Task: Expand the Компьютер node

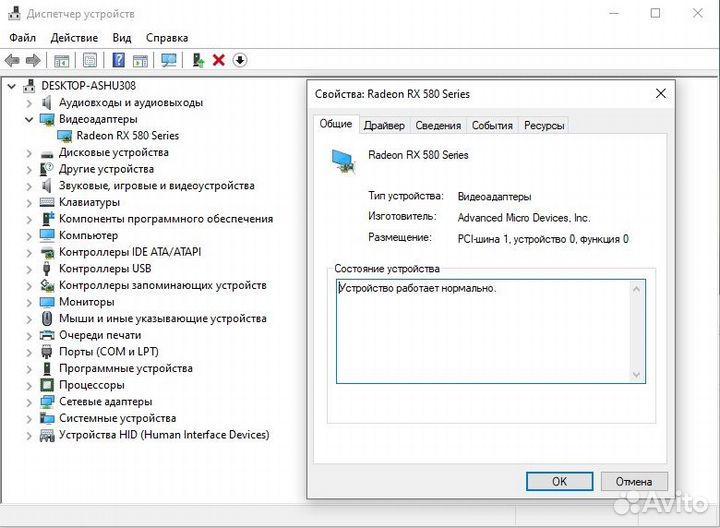Action: coord(29,236)
